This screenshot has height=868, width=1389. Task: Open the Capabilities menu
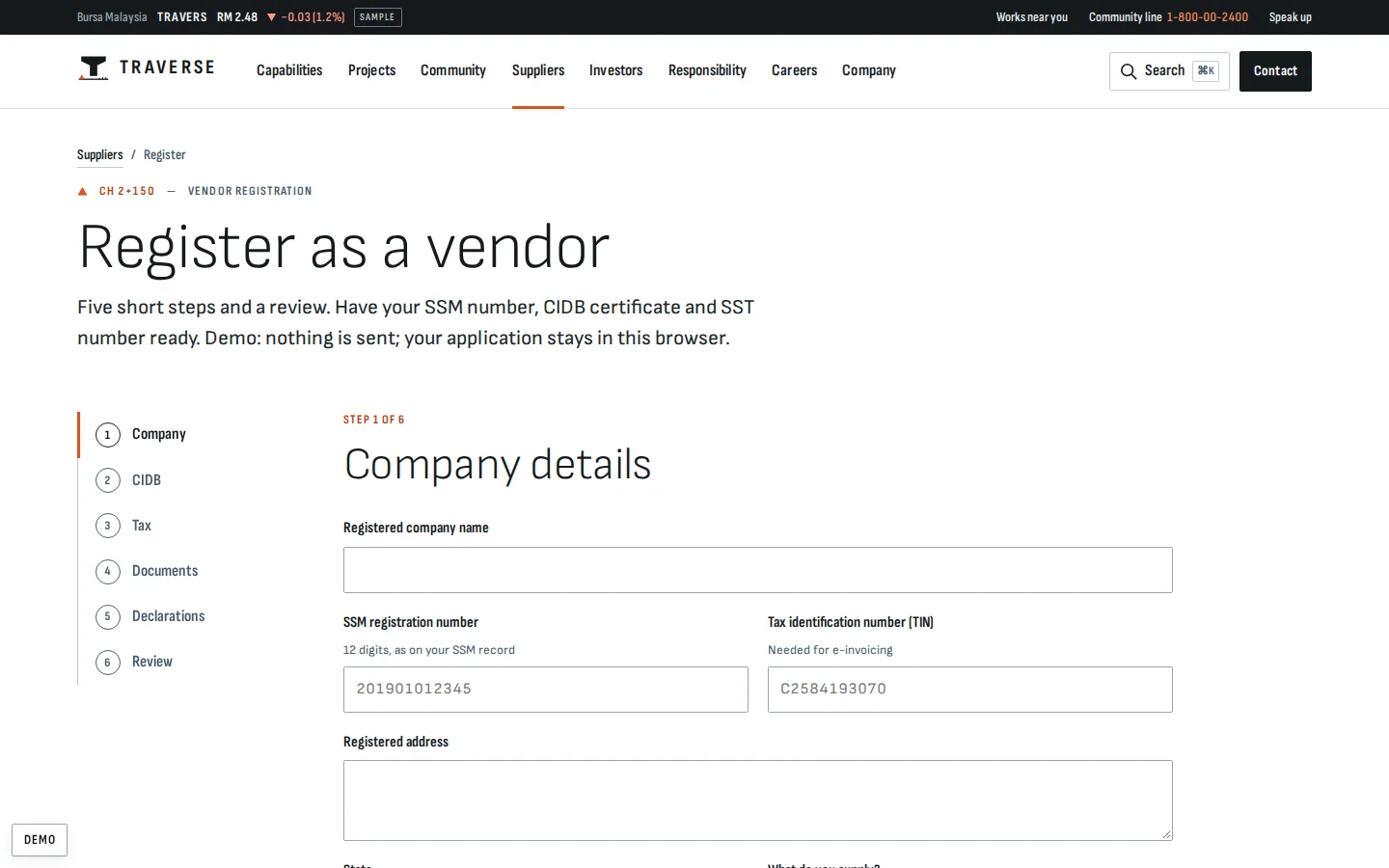pyautogui.click(x=289, y=70)
